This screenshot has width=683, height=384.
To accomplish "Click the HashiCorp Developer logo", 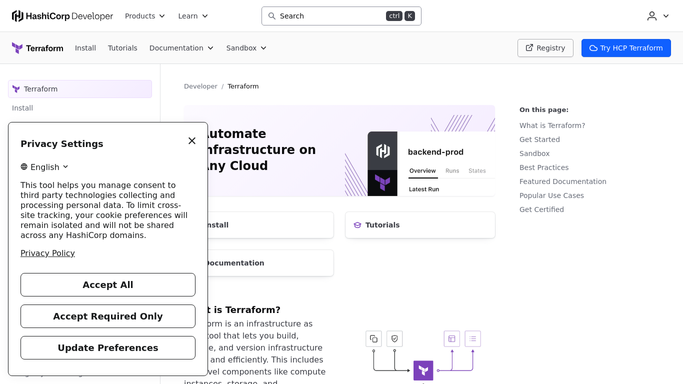I will [x=62, y=16].
